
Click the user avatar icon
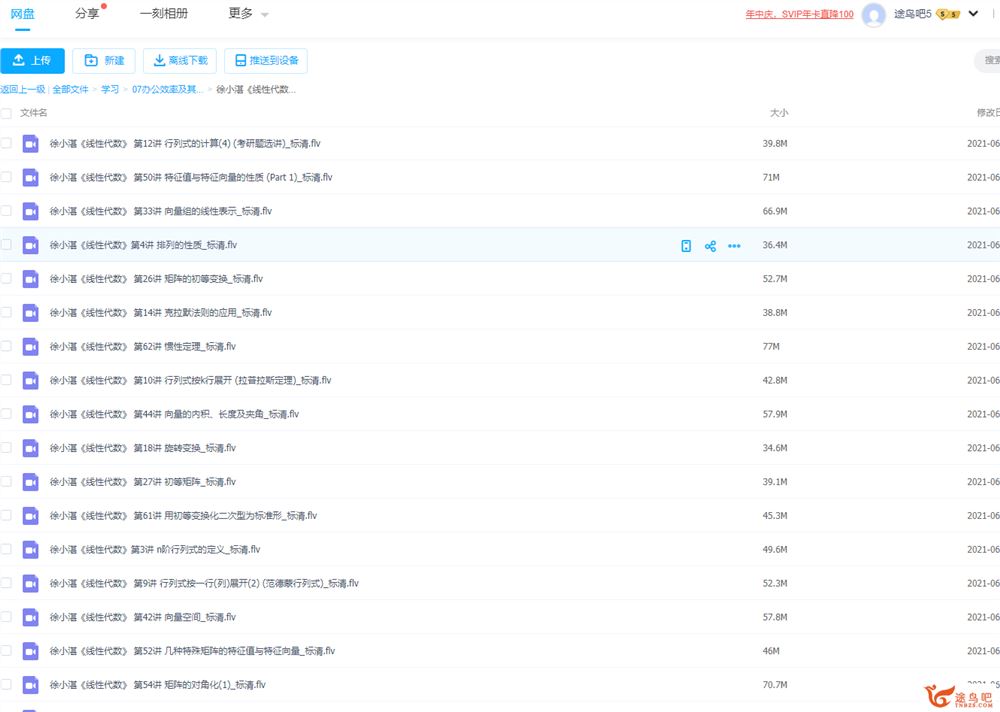873,14
